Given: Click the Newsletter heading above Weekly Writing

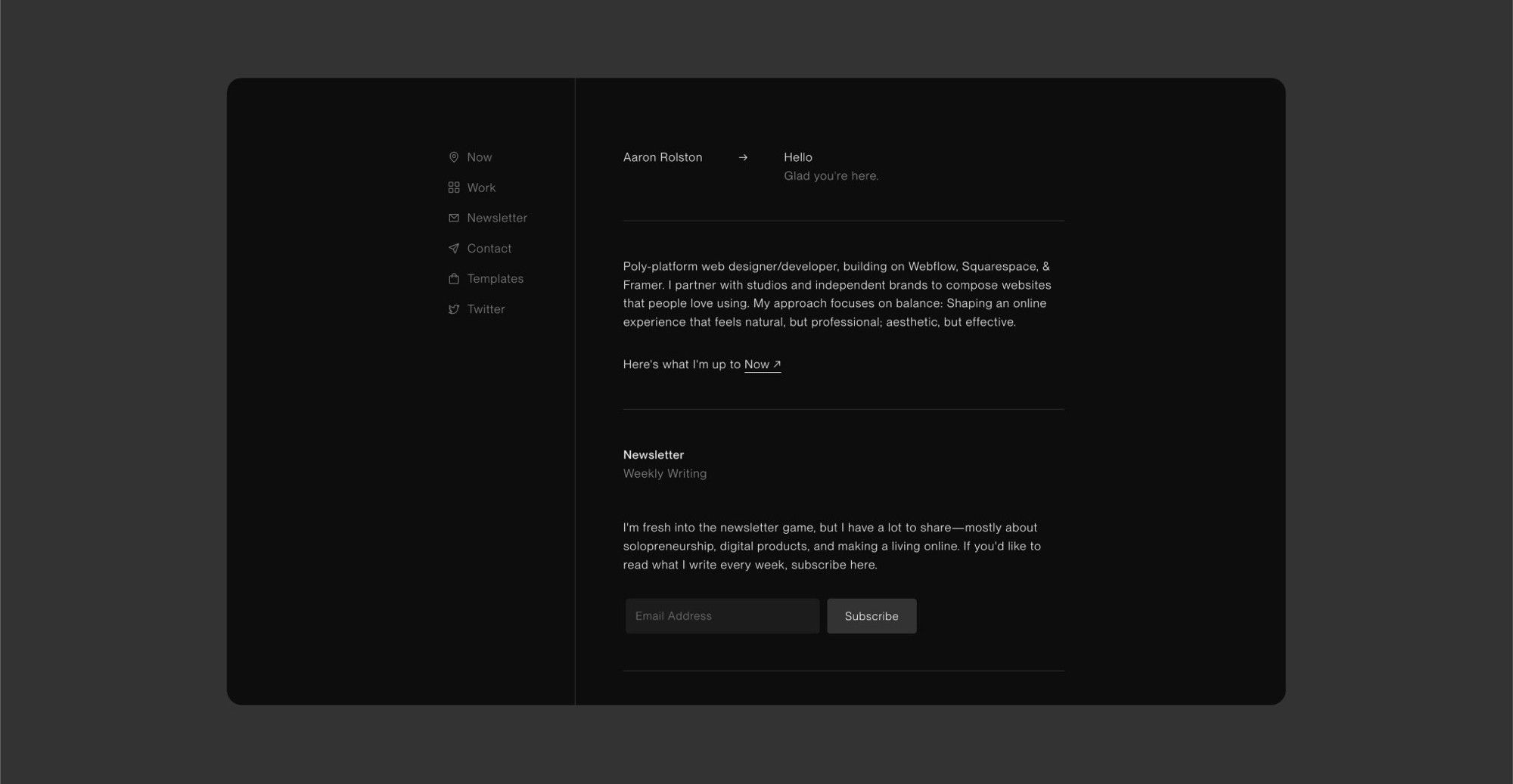Looking at the screenshot, I should click(653, 454).
